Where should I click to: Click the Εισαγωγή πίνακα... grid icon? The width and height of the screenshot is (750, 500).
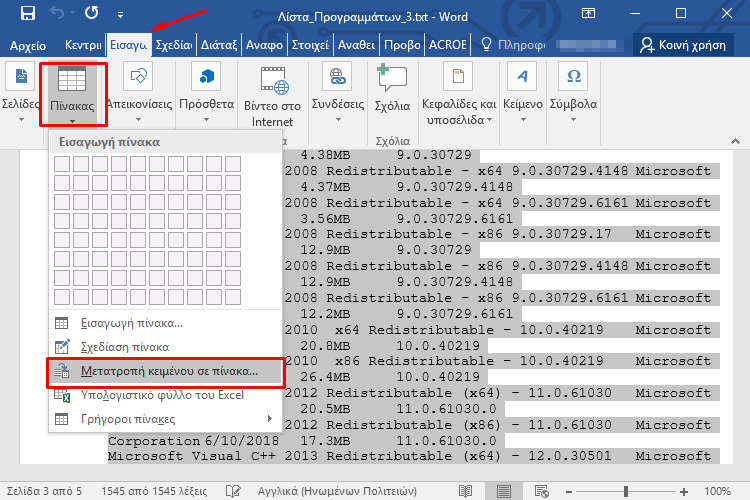pyautogui.click(x=62, y=323)
